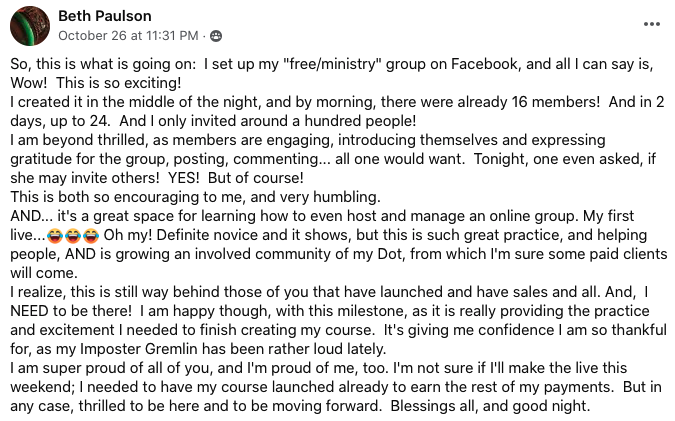Open the three-dot post options menu
The width and height of the screenshot is (675, 421).
click(652, 24)
